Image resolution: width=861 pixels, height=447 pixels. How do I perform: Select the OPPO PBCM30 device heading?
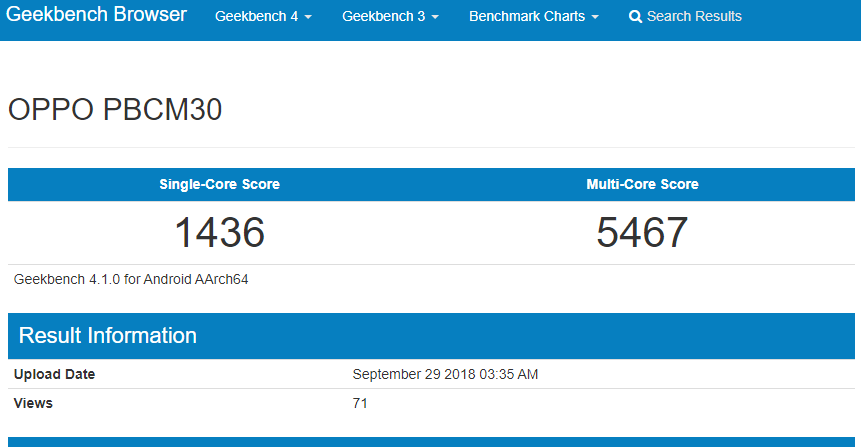point(115,109)
